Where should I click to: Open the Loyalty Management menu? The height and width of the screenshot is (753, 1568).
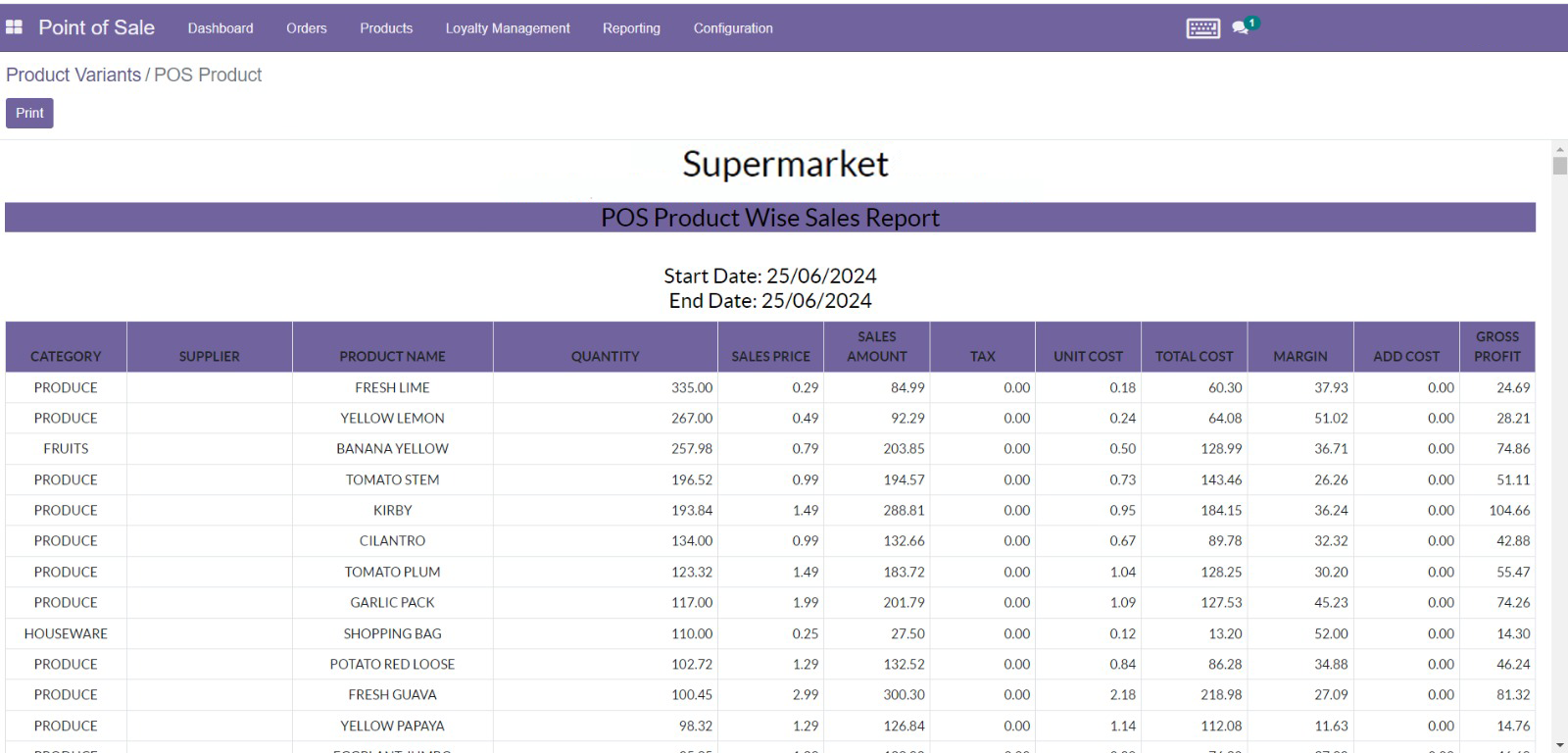click(x=508, y=28)
